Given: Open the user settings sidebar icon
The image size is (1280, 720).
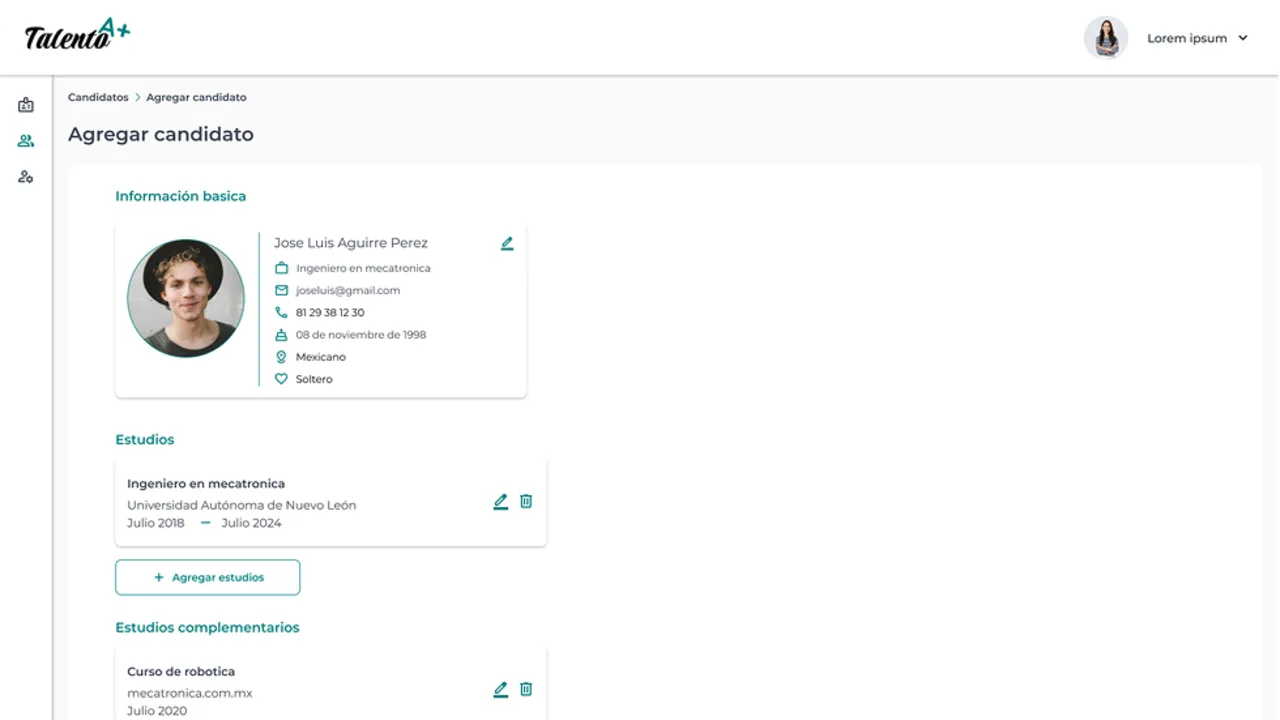Looking at the screenshot, I should click(26, 177).
